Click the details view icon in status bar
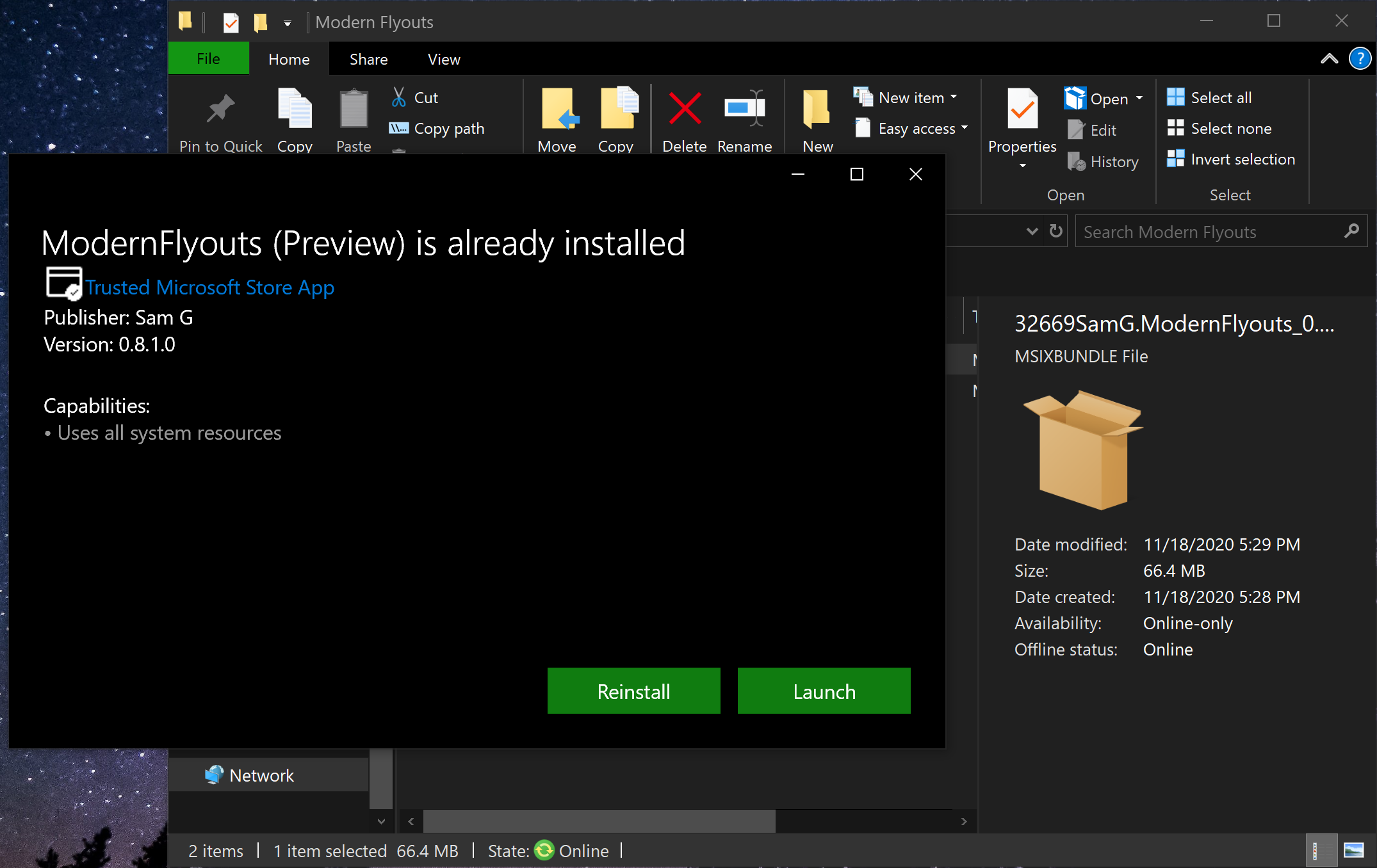1377x868 pixels. [1321, 850]
